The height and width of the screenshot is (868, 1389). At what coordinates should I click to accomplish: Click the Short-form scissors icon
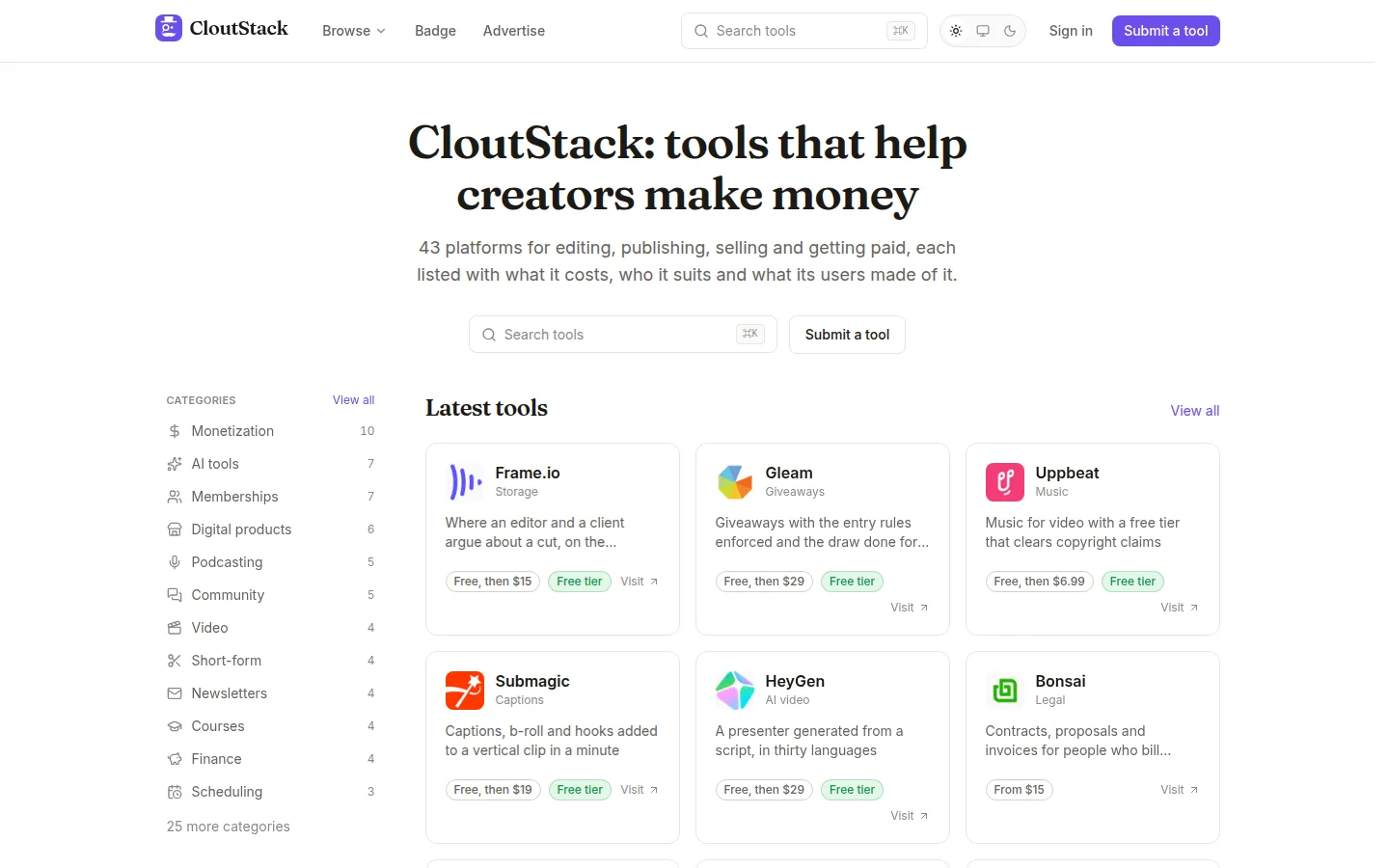[x=175, y=661]
